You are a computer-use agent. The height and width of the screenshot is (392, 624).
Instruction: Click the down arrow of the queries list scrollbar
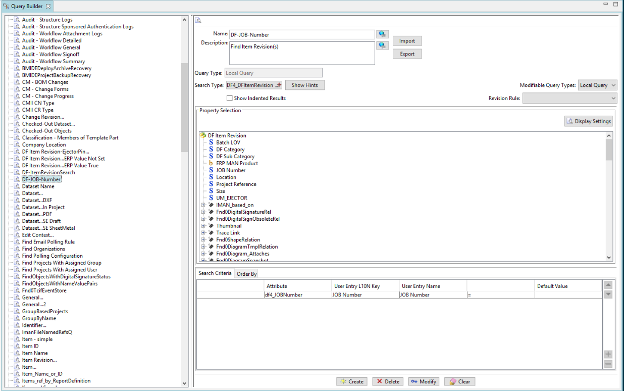click(x=184, y=383)
